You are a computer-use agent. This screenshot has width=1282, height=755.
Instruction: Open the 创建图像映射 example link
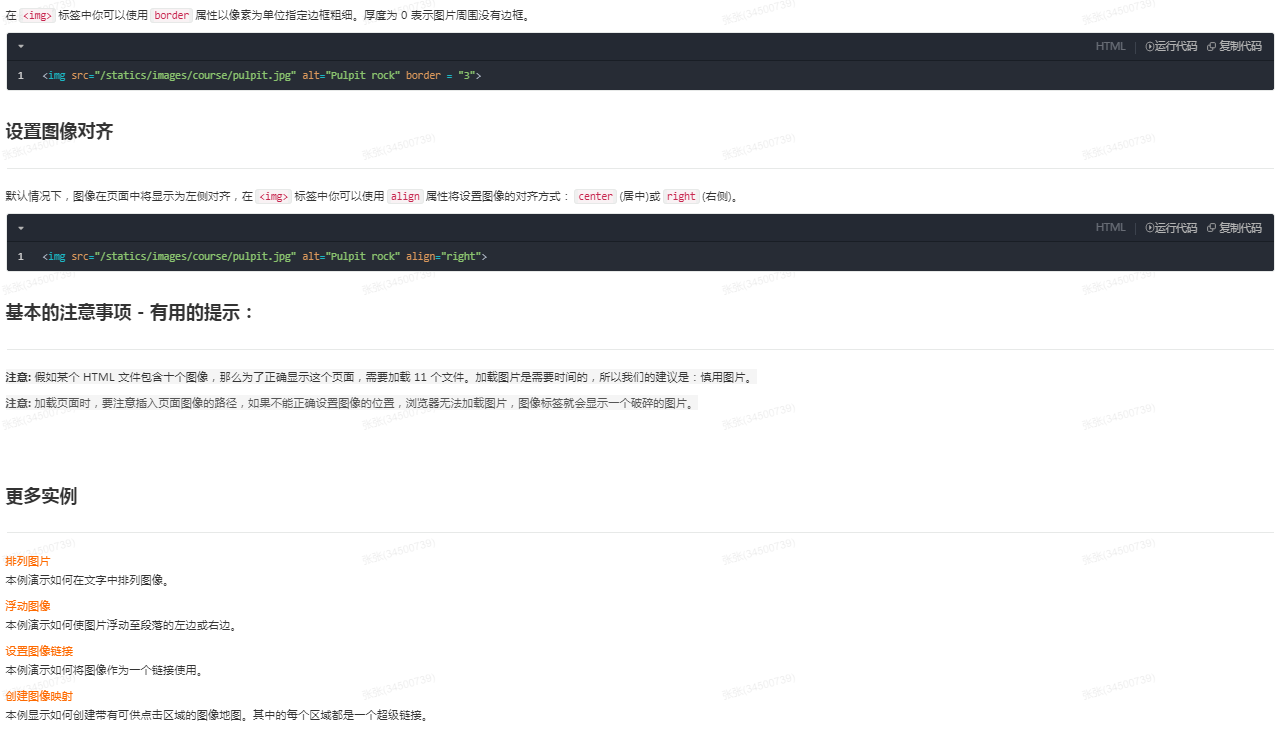point(39,696)
